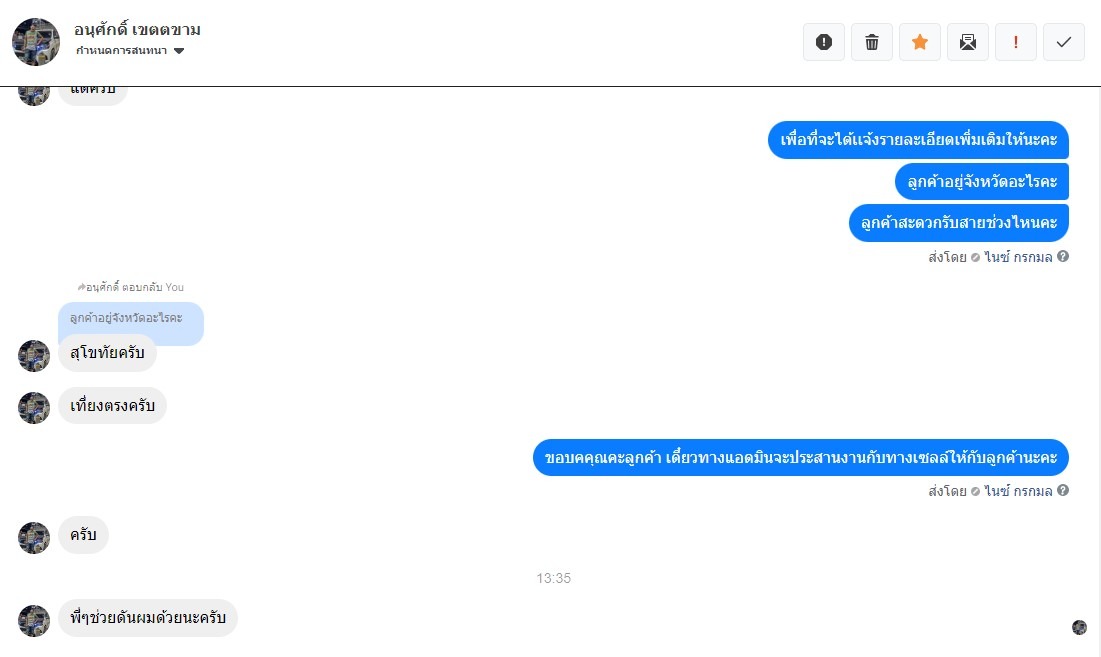This screenshot has height=657, width=1101.
Task: Select the message bubble เที่ยงตรงครับ
Action: [112, 406]
